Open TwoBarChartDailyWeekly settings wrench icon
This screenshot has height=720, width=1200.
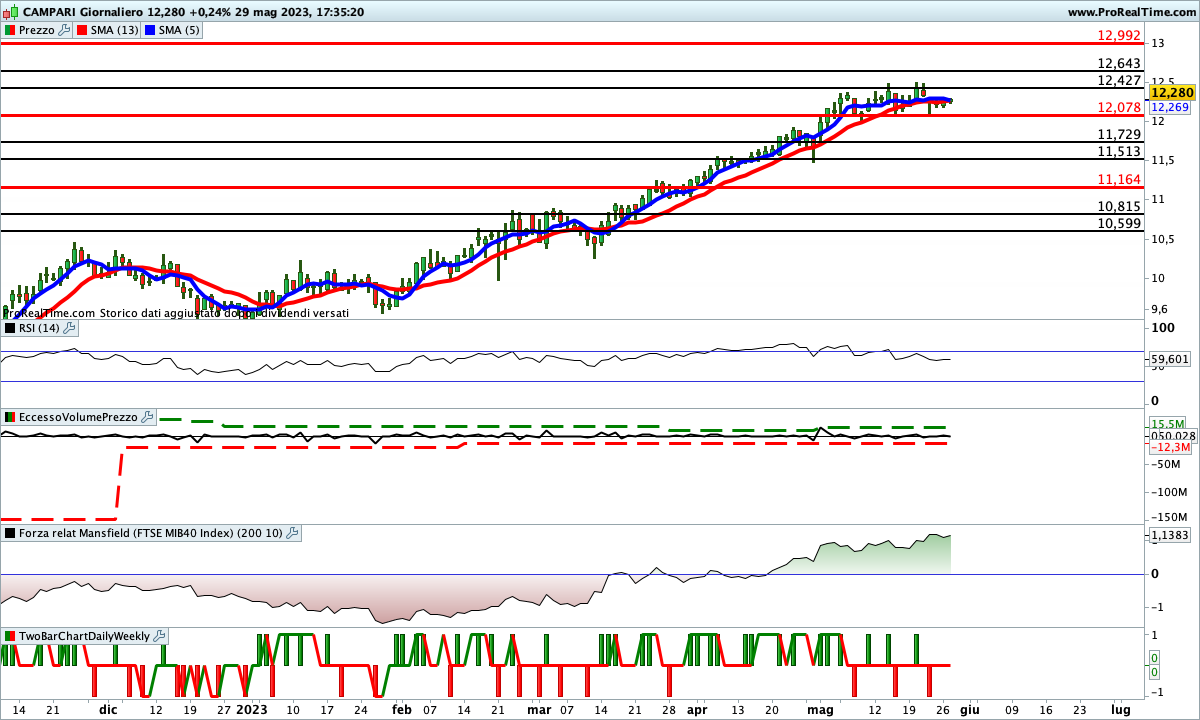point(159,635)
